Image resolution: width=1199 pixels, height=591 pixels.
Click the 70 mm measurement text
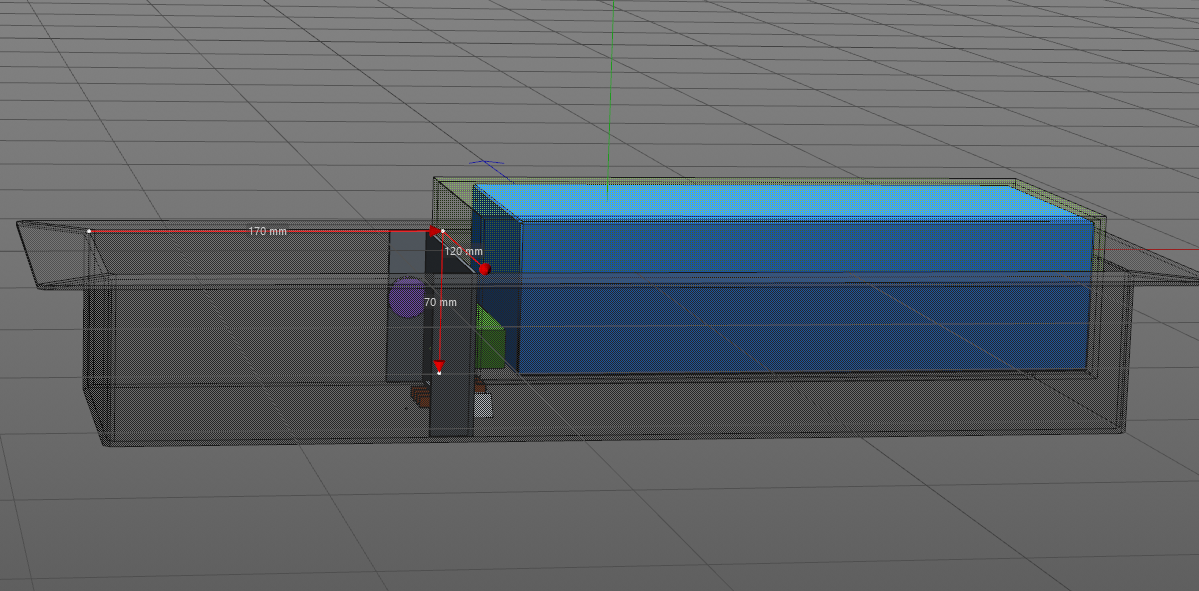coord(440,301)
